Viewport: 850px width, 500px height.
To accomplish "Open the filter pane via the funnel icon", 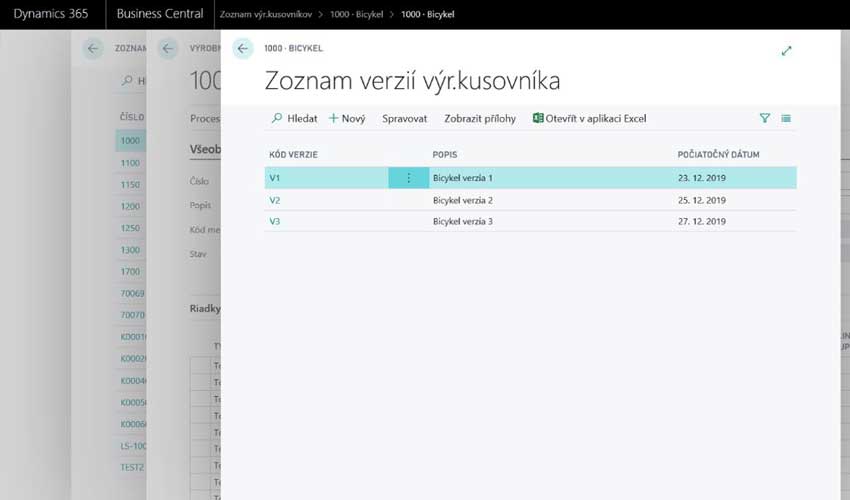I will click(x=764, y=118).
